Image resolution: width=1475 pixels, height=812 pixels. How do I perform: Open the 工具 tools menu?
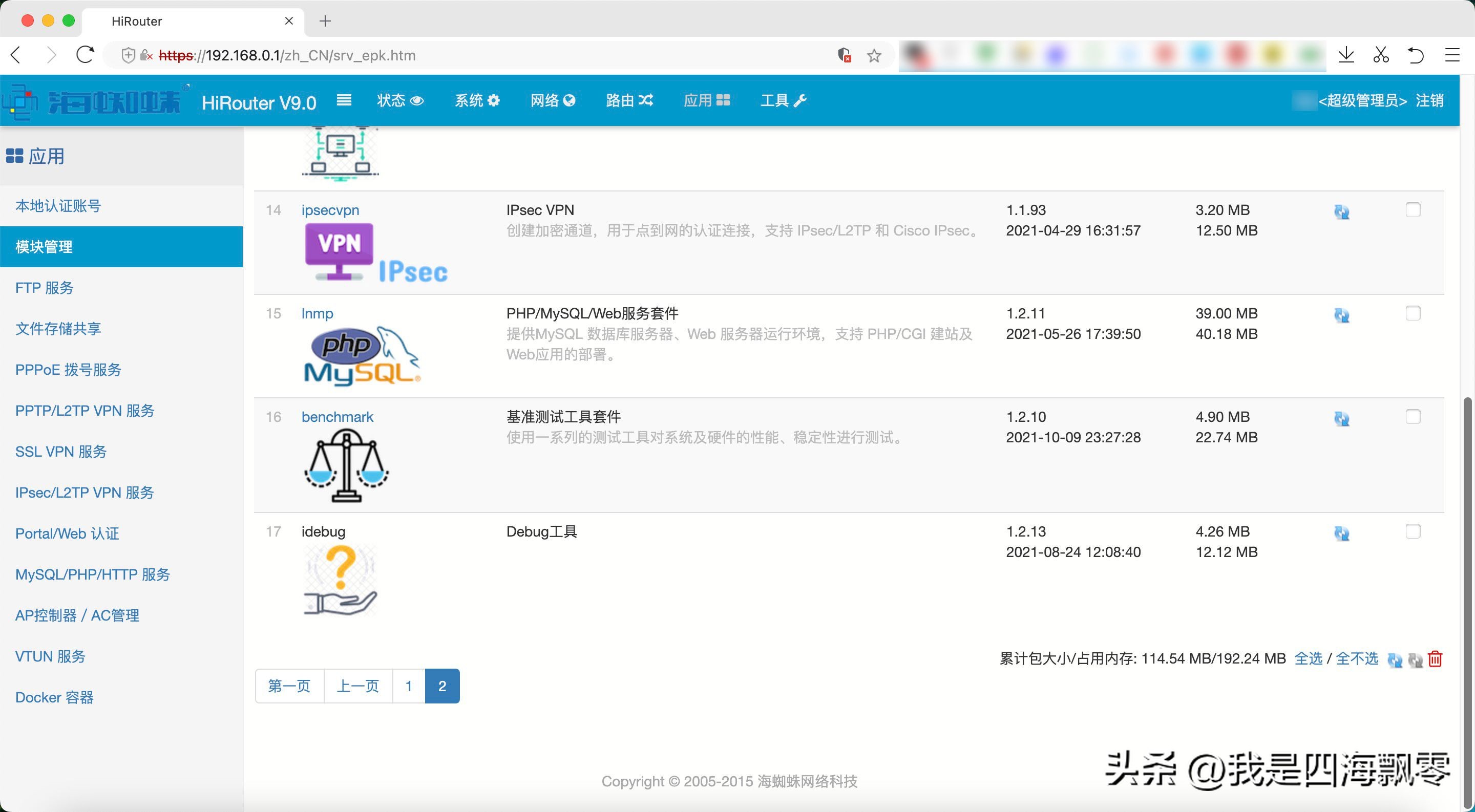click(783, 100)
